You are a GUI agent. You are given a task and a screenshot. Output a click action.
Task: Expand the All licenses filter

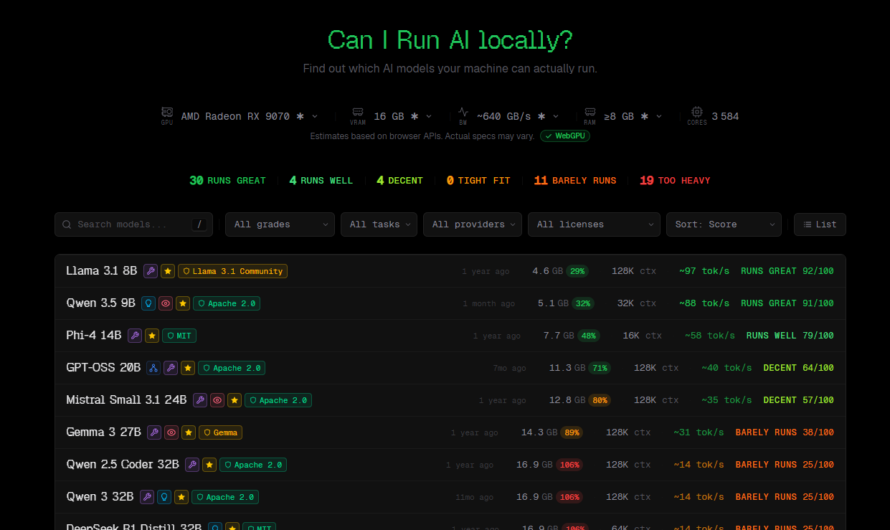tap(594, 225)
